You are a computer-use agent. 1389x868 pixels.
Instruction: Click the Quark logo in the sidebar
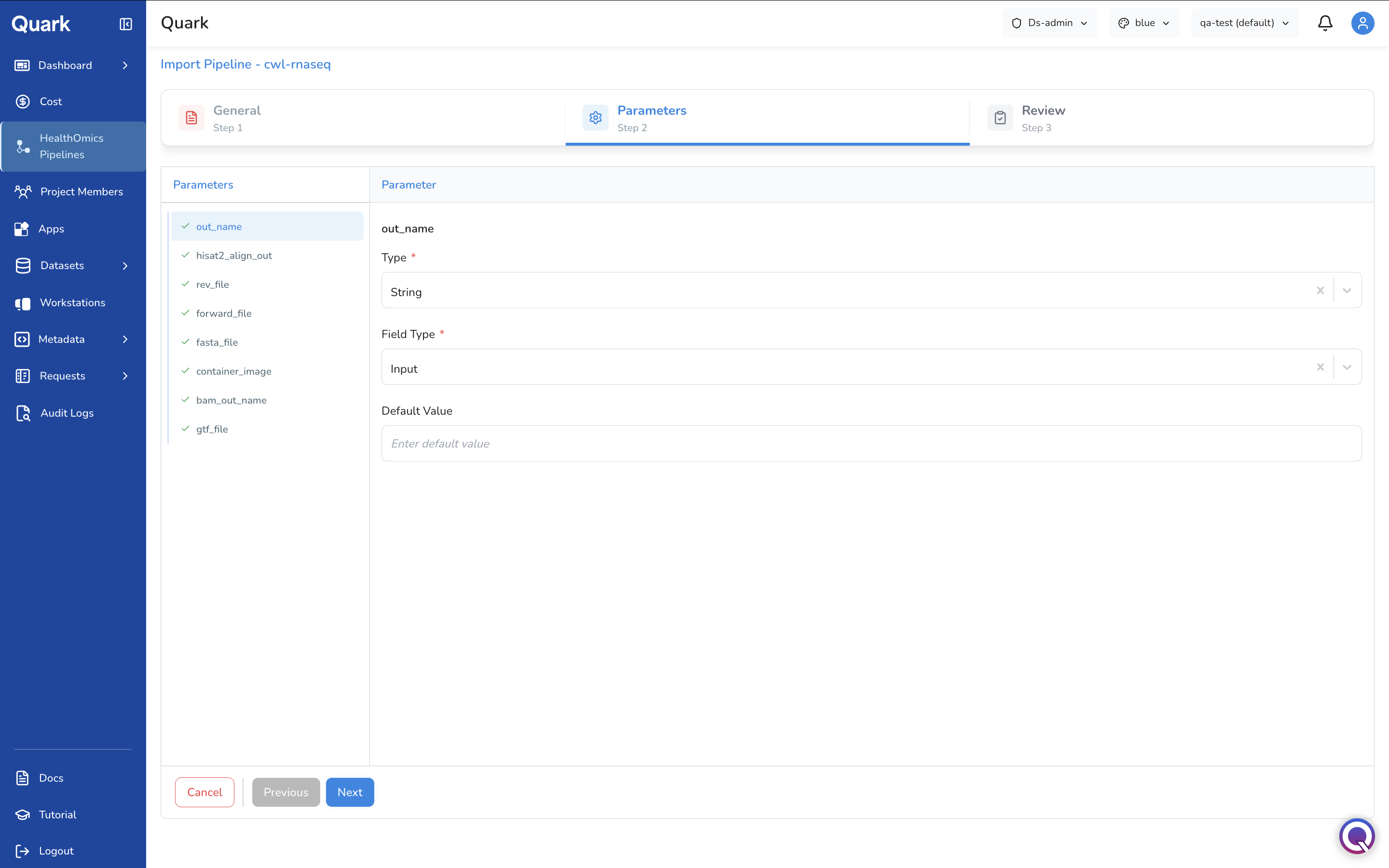point(41,24)
